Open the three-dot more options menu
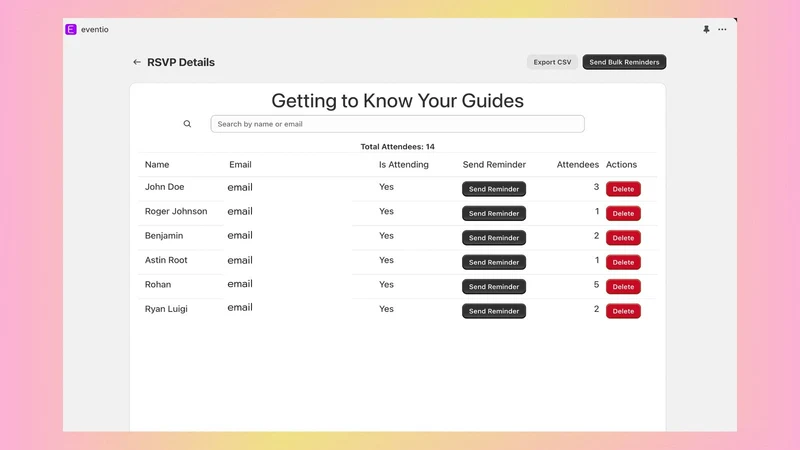 click(x=722, y=30)
